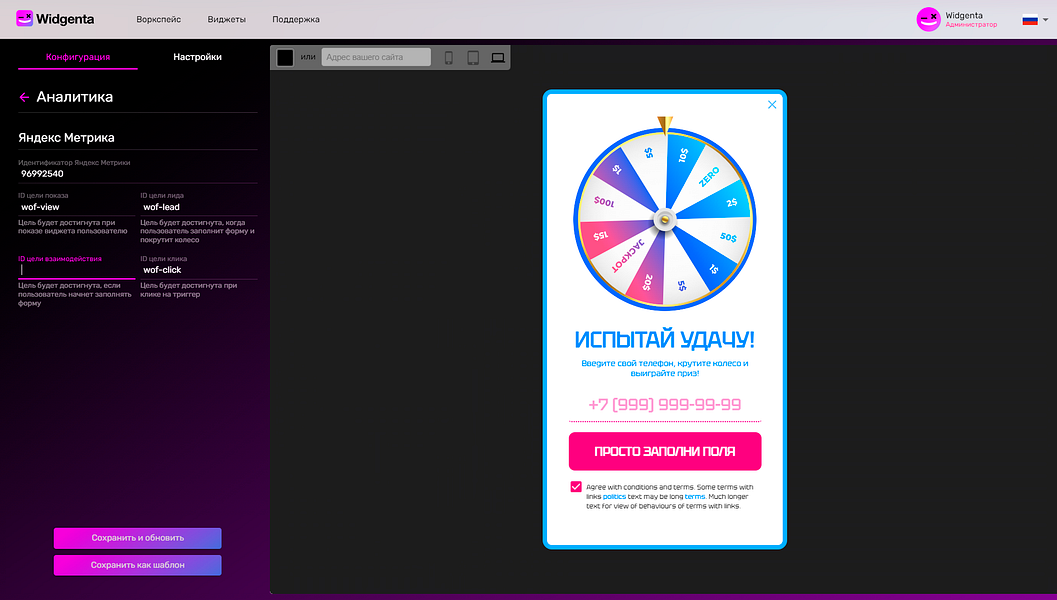Click the Сохранить и обновить button
1057x600 pixels.
138,538
